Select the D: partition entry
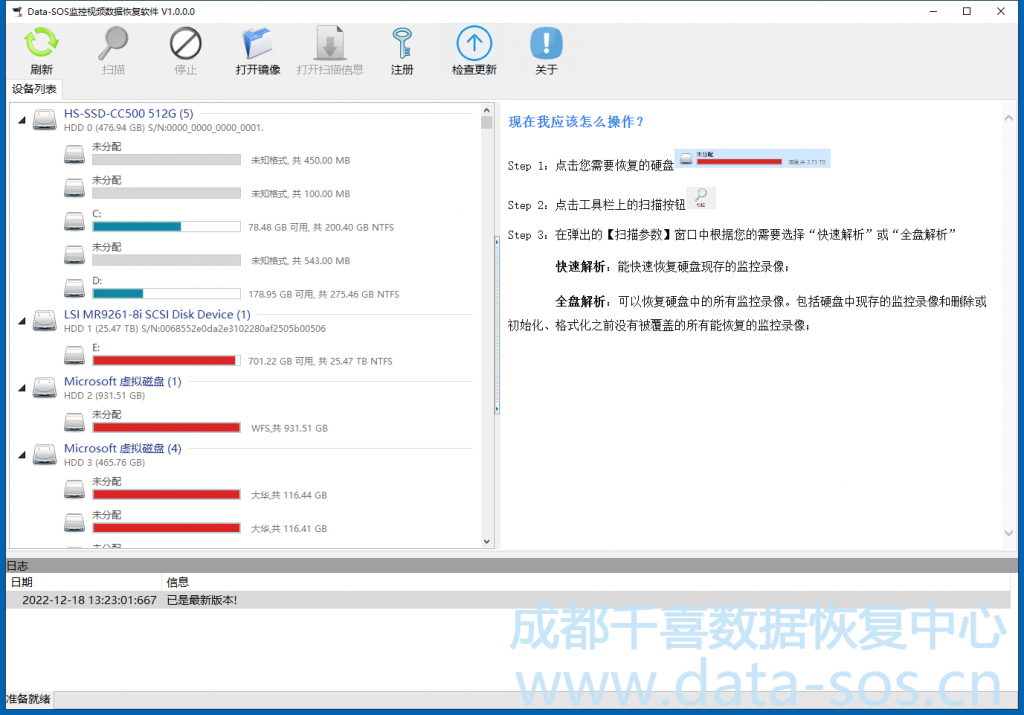 click(165, 288)
